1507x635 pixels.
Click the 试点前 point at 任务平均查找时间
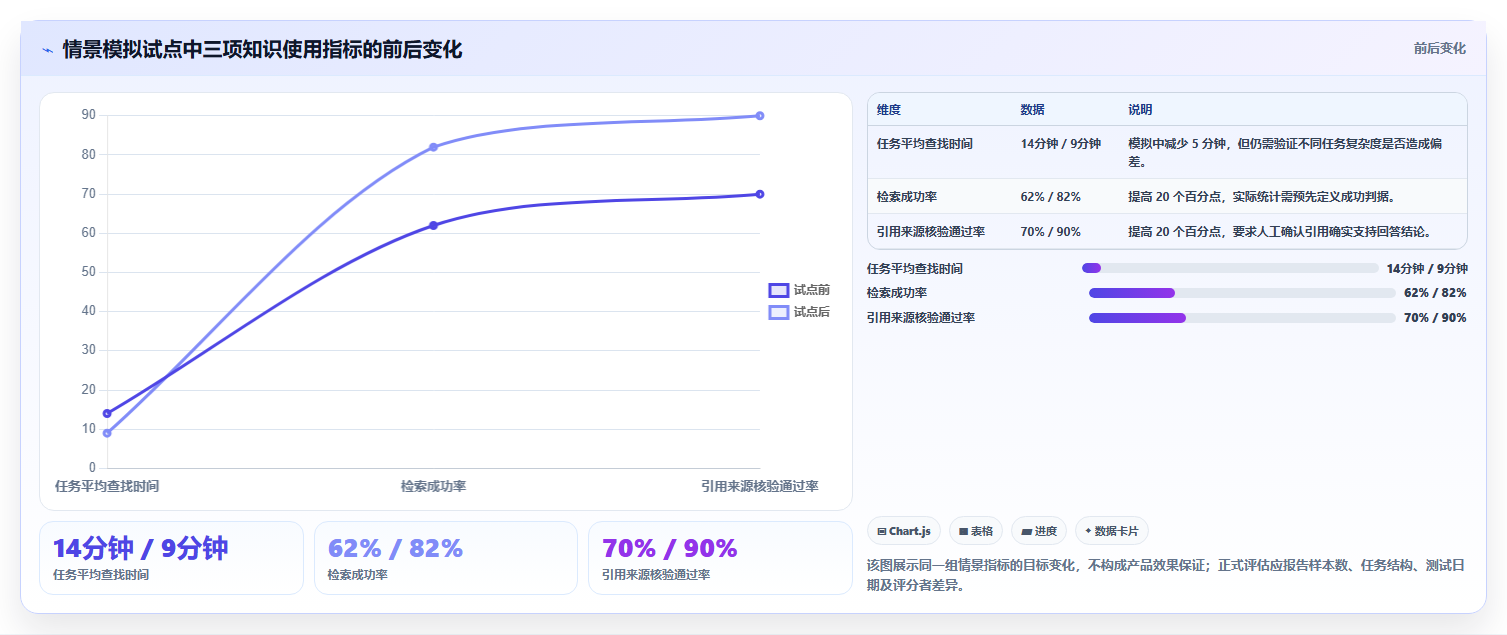pyautogui.click(x=107, y=413)
